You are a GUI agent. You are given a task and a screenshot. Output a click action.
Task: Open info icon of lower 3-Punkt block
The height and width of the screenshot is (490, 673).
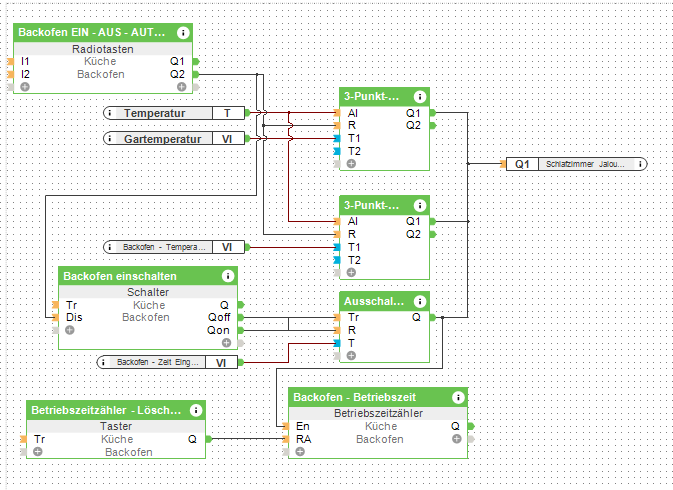[420, 206]
